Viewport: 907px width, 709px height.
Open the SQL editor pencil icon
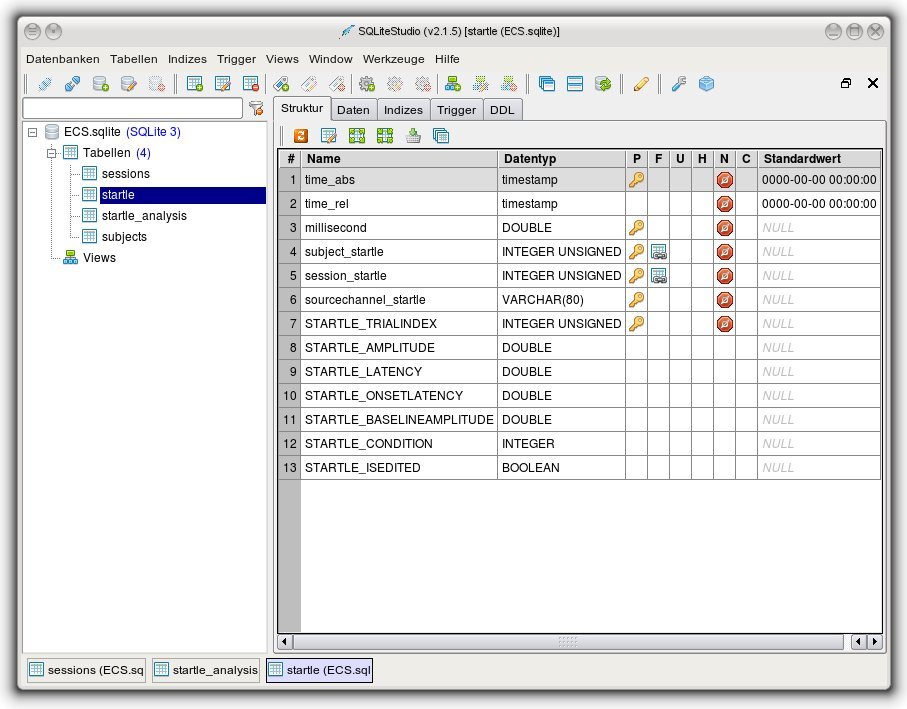tap(641, 84)
